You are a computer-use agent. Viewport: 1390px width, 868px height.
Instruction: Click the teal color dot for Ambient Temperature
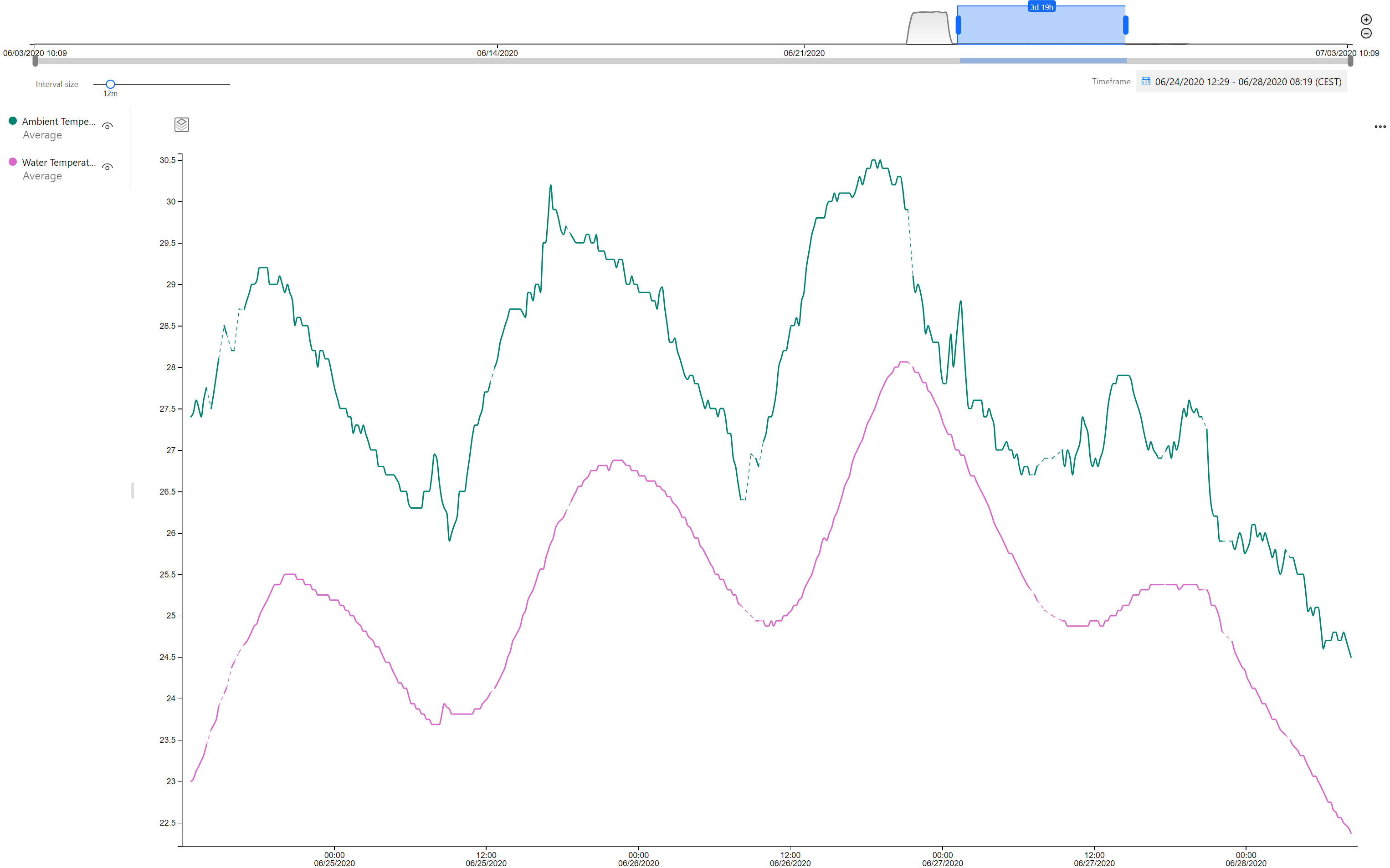click(x=13, y=121)
